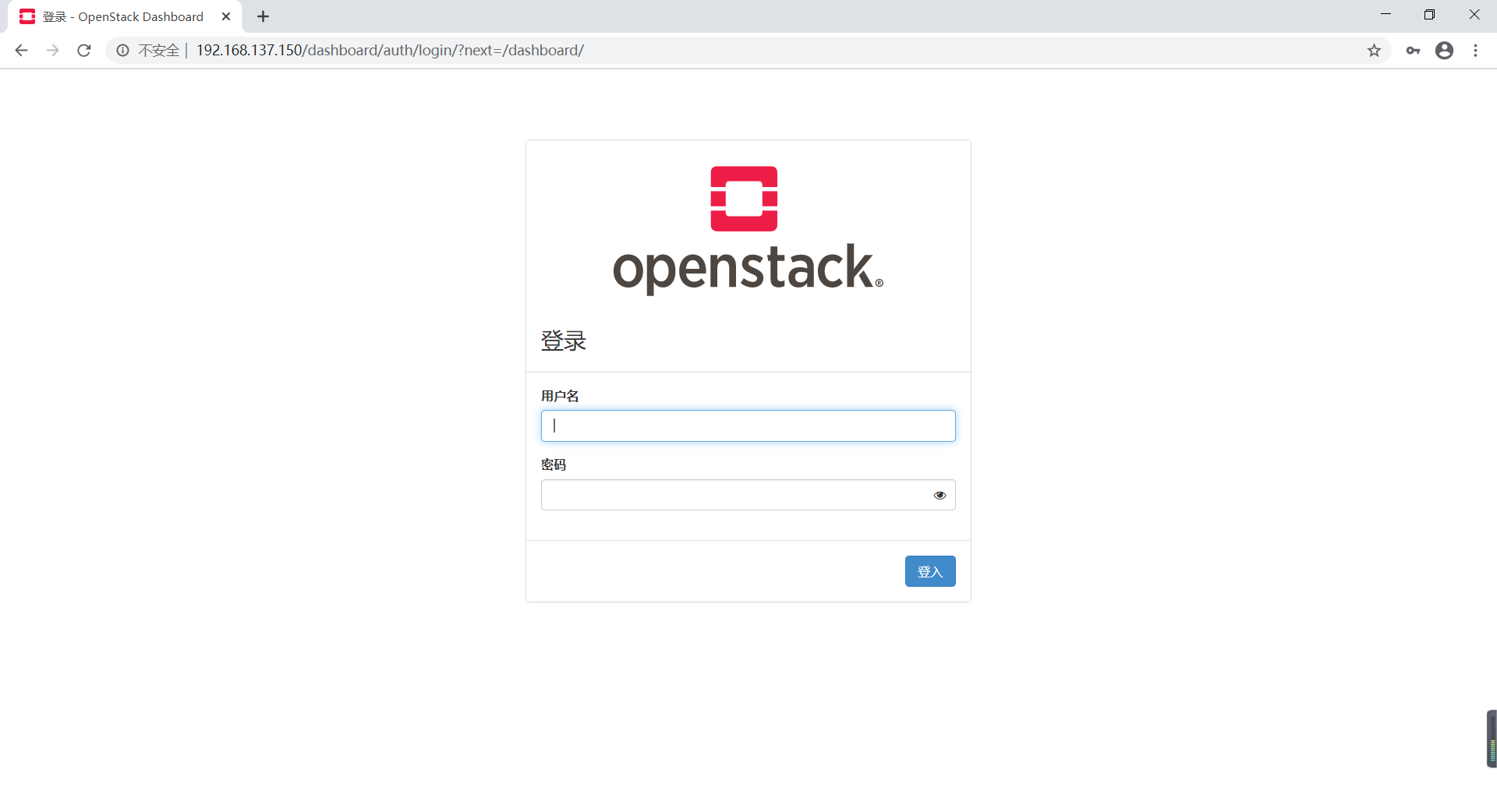The image size is (1497, 812).
Task: Close the OpenStack Dashboard tab
Action: pyautogui.click(x=226, y=16)
